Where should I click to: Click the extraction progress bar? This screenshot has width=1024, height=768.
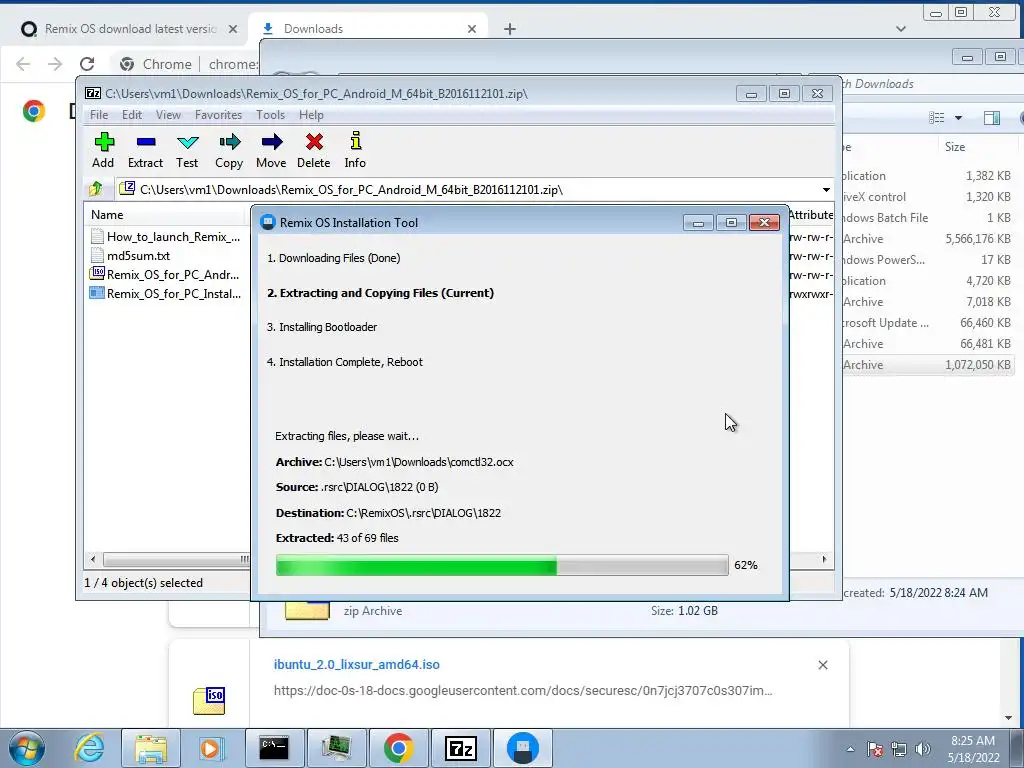(x=502, y=565)
